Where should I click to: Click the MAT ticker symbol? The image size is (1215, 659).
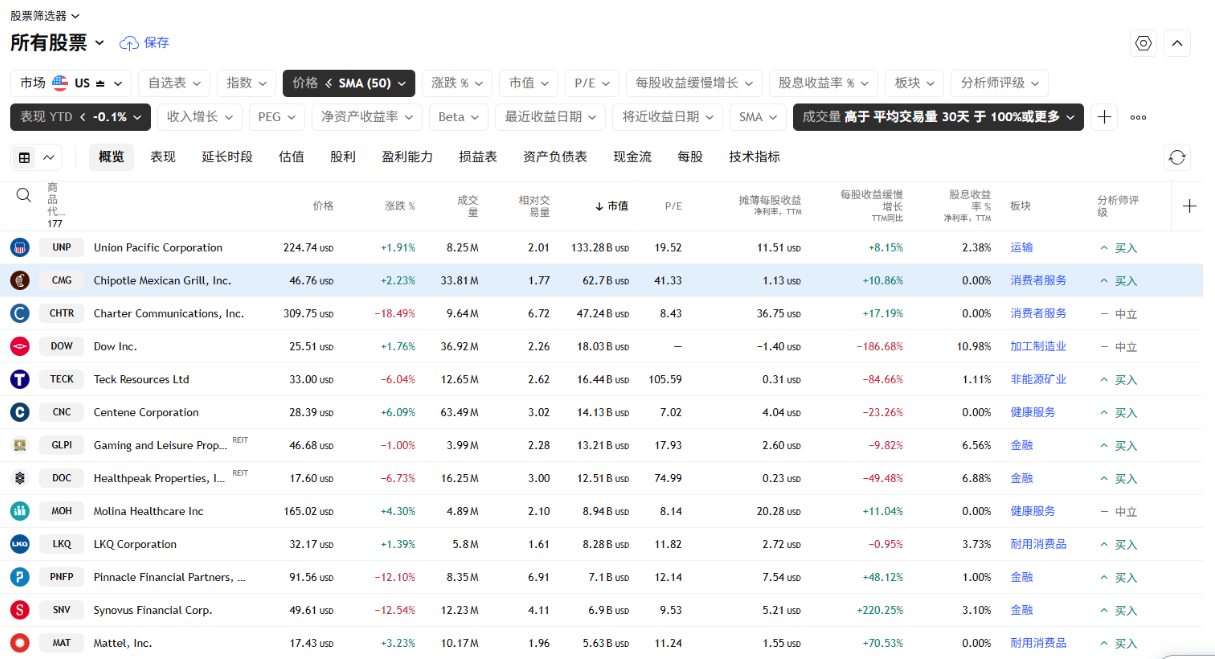pos(62,643)
